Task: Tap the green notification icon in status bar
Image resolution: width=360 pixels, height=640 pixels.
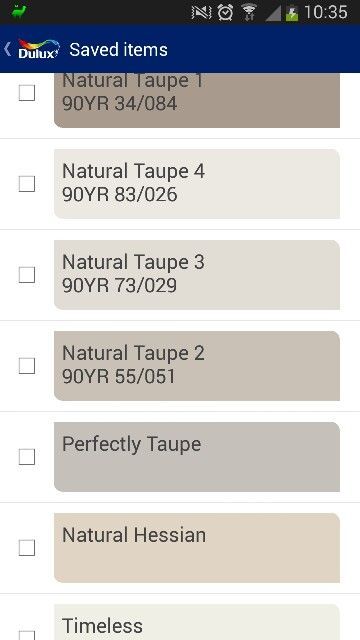Action: [x=18, y=12]
